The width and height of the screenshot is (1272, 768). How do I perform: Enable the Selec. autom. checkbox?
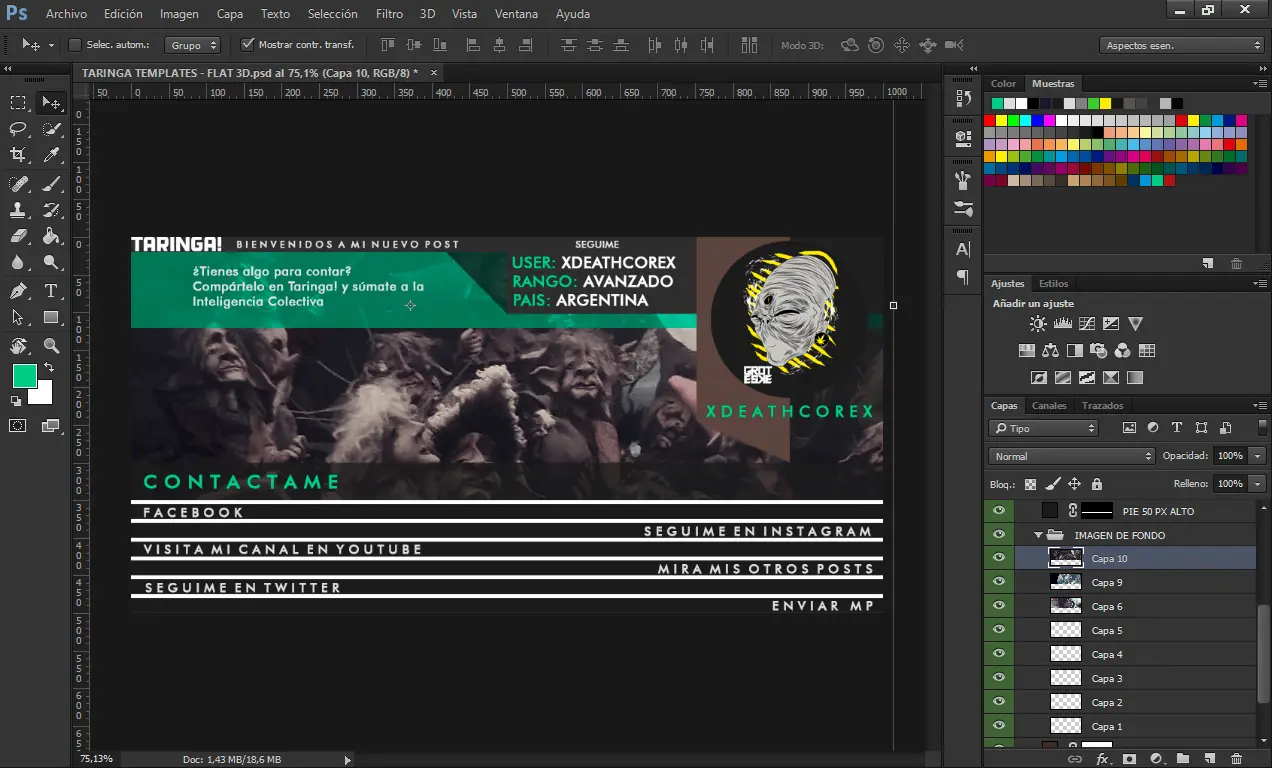74,45
